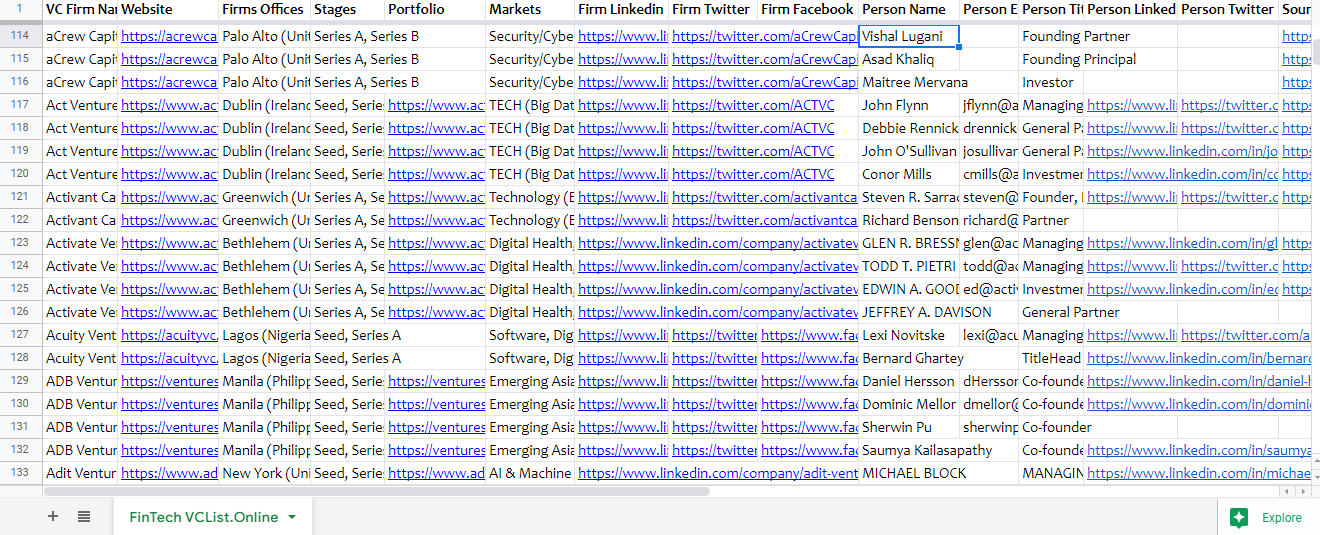Viewport: 1320px width, 535px height.
Task: Select New York office cell in row 133
Action: click(x=264, y=473)
